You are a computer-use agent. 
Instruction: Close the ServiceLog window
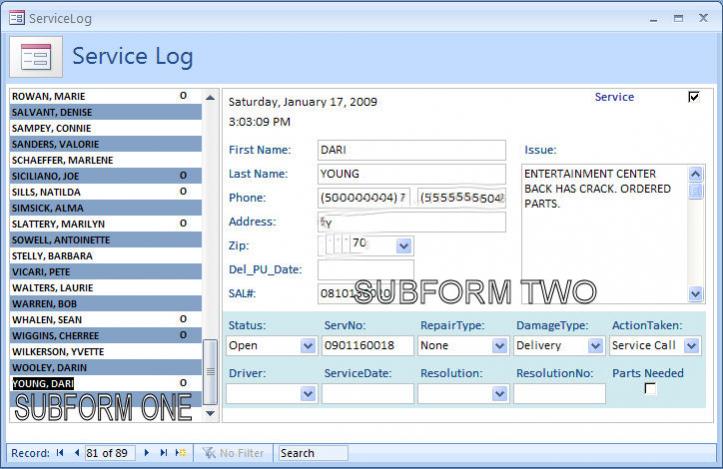(703, 18)
